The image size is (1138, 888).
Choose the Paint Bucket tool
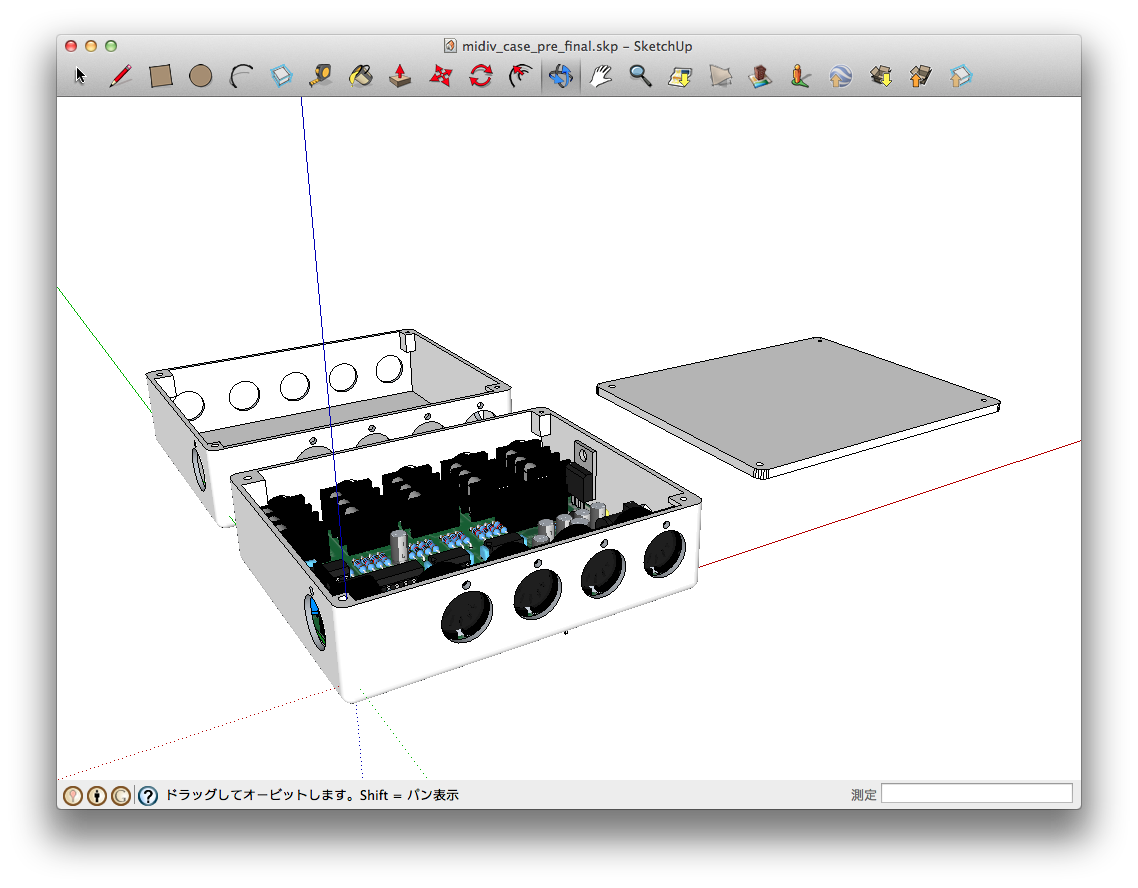[361, 76]
